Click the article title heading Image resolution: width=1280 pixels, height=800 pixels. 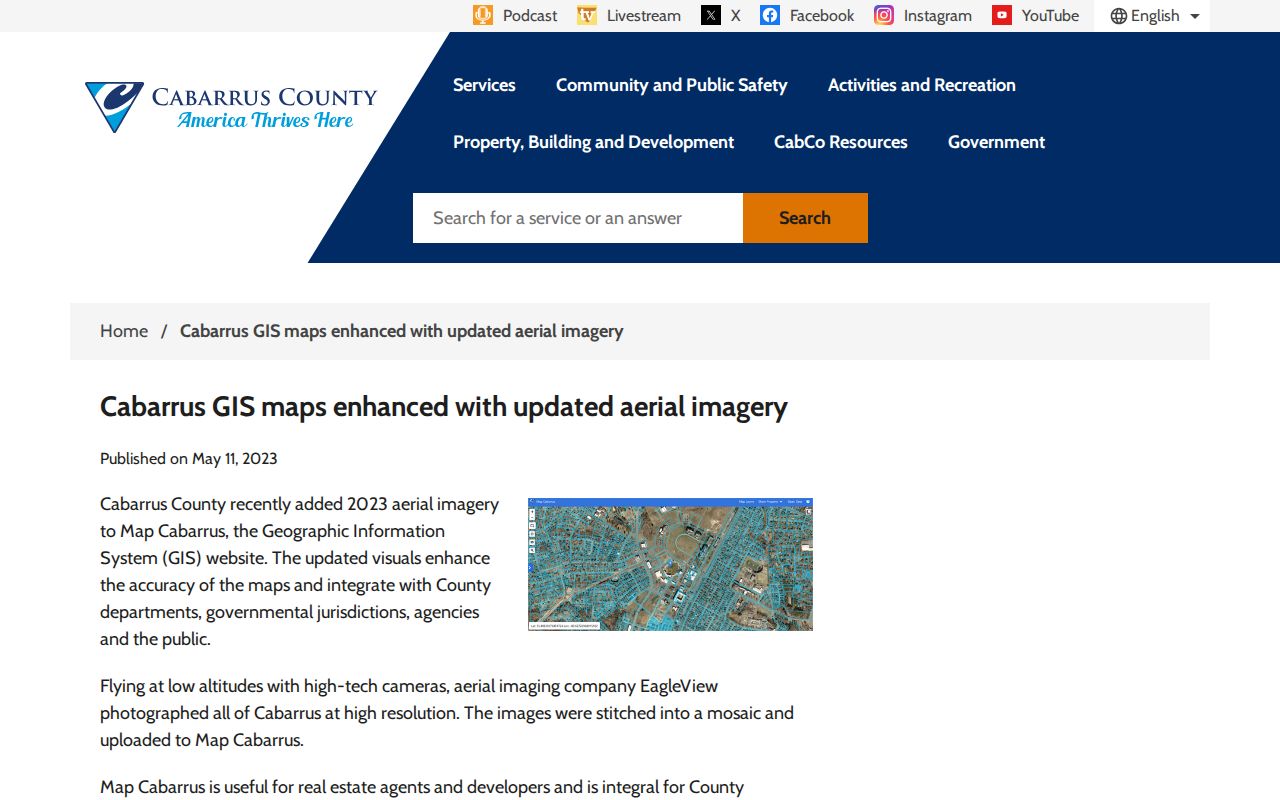(x=444, y=407)
